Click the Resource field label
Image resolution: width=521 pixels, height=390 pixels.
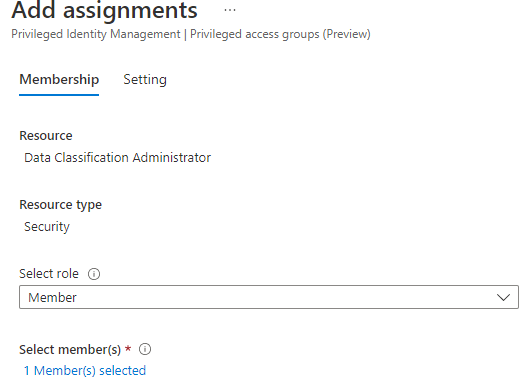click(46, 136)
